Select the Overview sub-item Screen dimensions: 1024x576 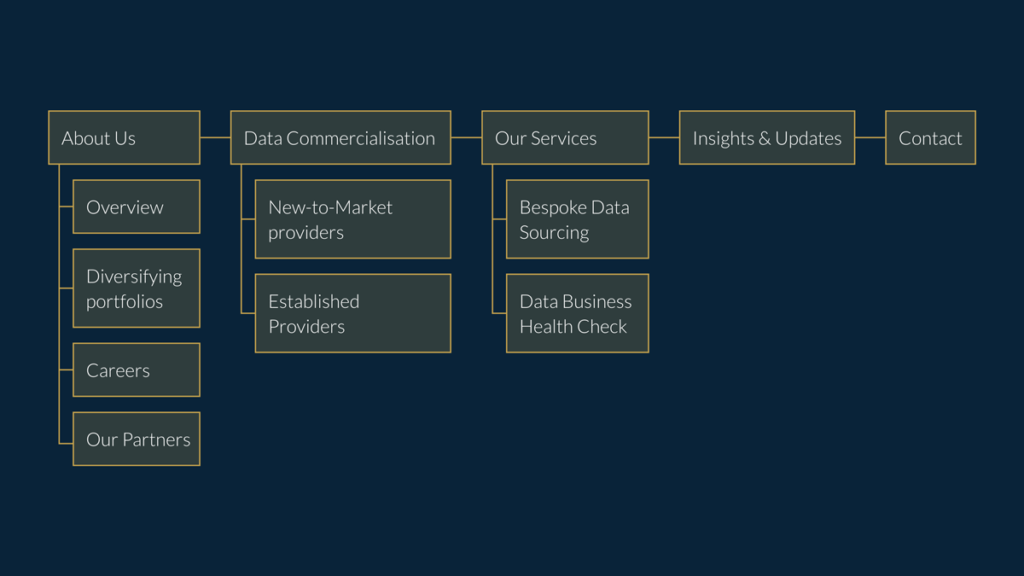tap(136, 207)
